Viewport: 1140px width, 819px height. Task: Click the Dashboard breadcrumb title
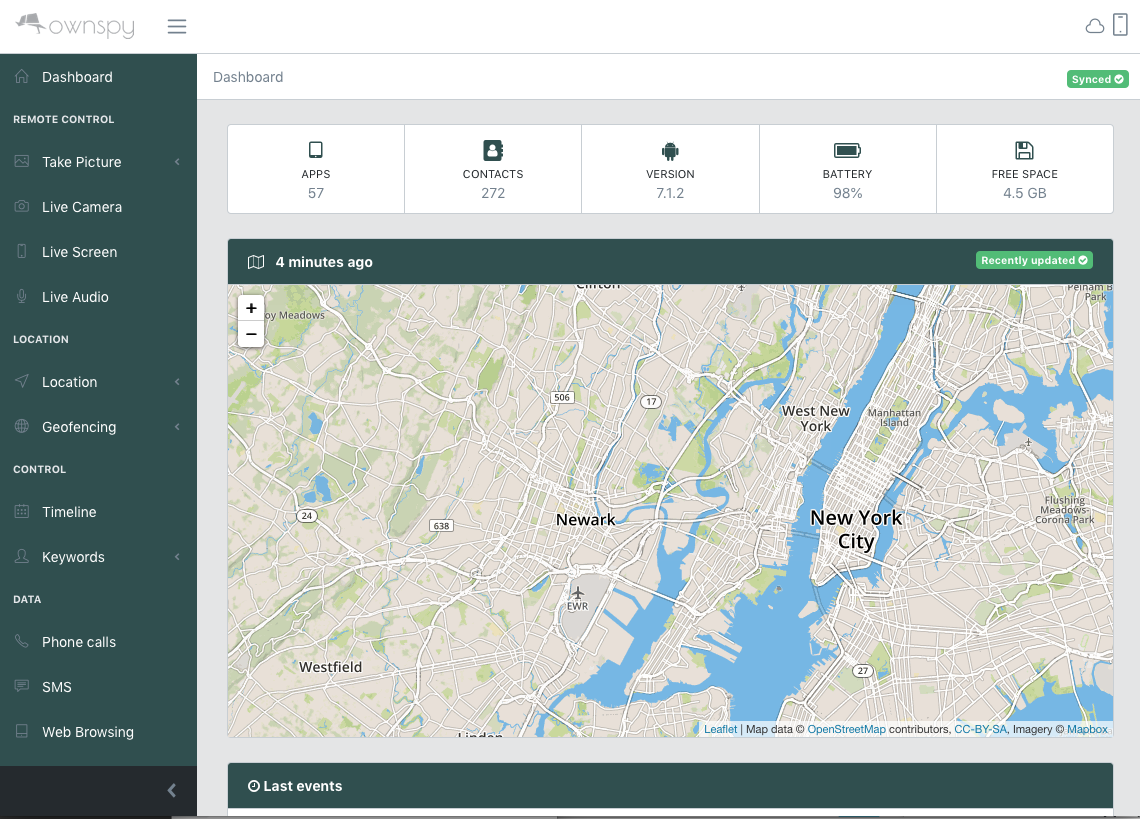pyautogui.click(x=248, y=77)
